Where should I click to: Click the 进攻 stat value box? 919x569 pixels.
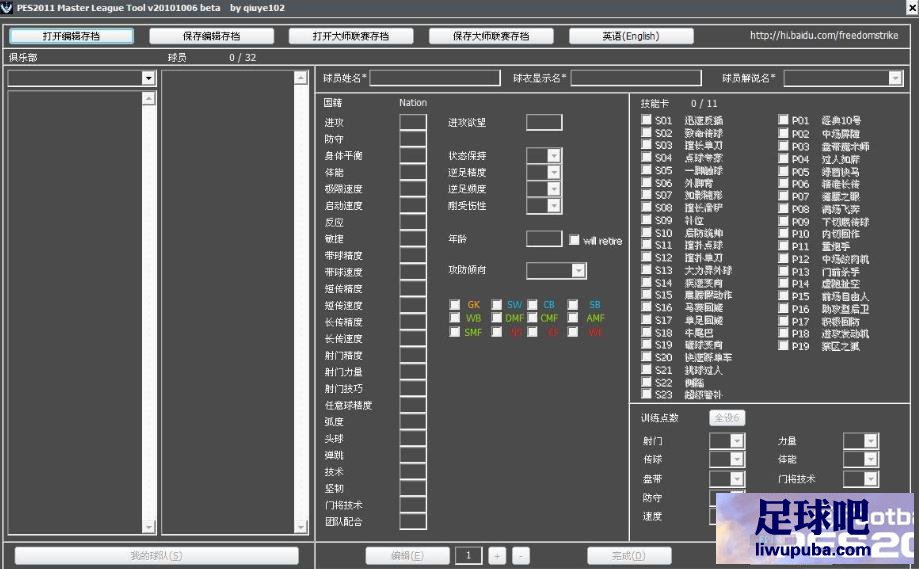point(413,122)
